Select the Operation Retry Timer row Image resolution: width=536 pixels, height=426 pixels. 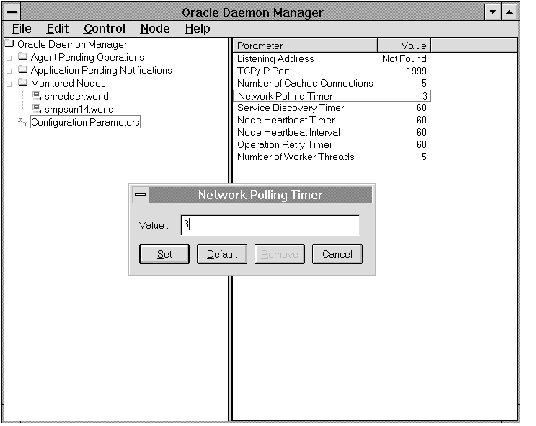pyautogui.click(x=332, y=145)
